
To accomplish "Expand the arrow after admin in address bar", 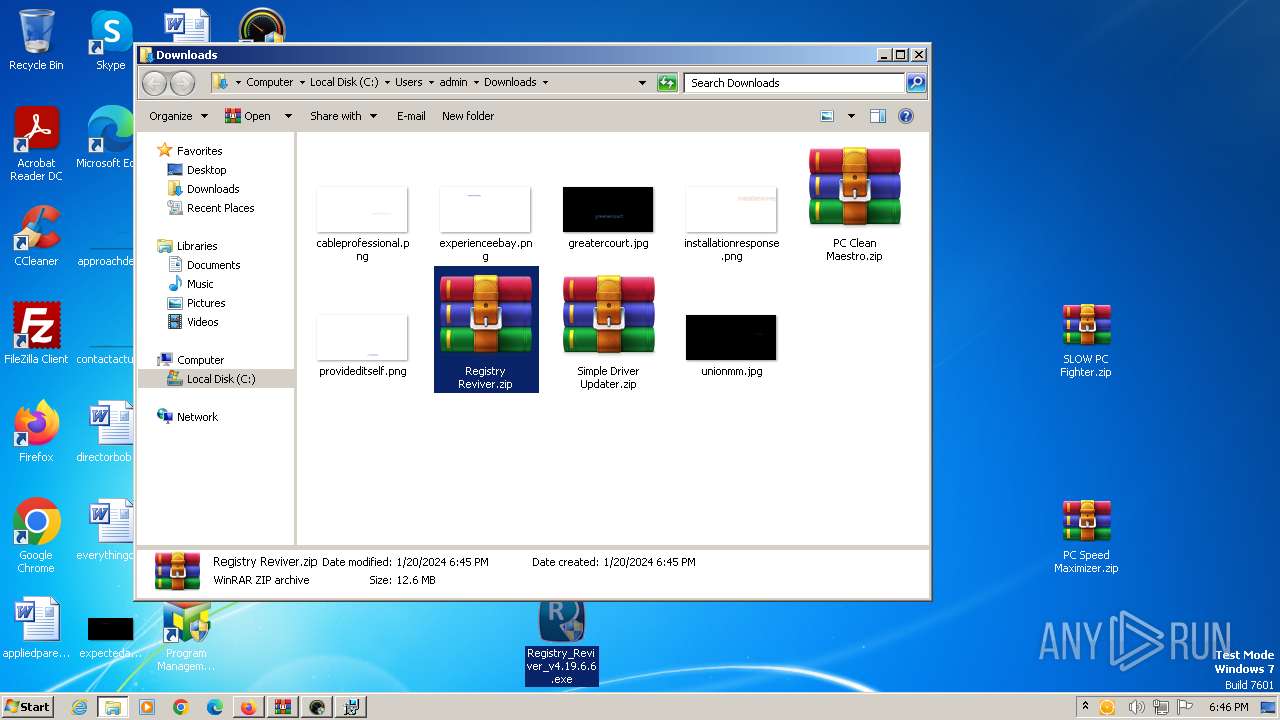I will tap(476, 83).
